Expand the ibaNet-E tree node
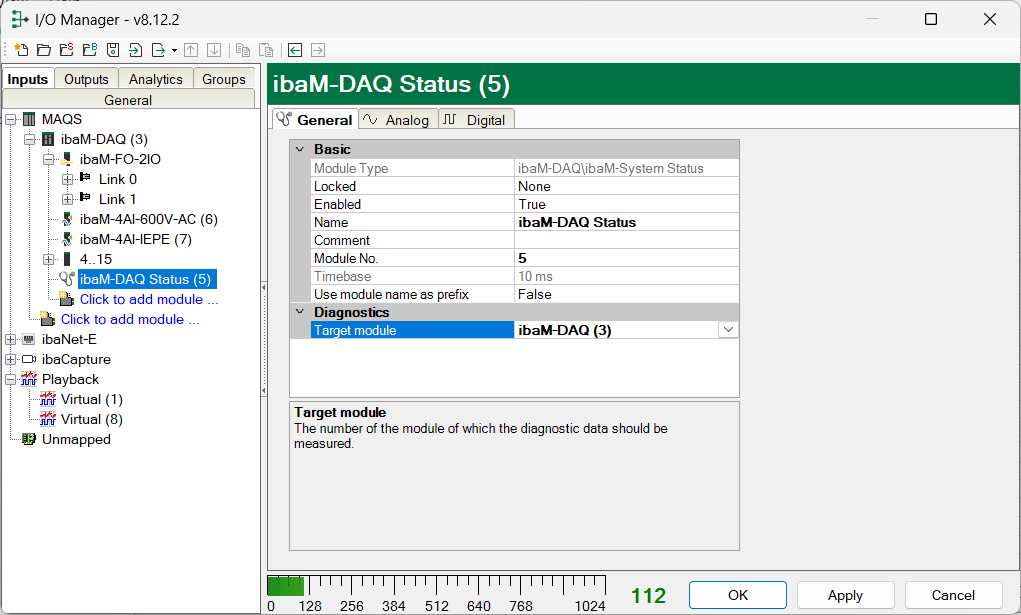The height and width of the screenshot is (615, 1021). [x=11, y=339]
